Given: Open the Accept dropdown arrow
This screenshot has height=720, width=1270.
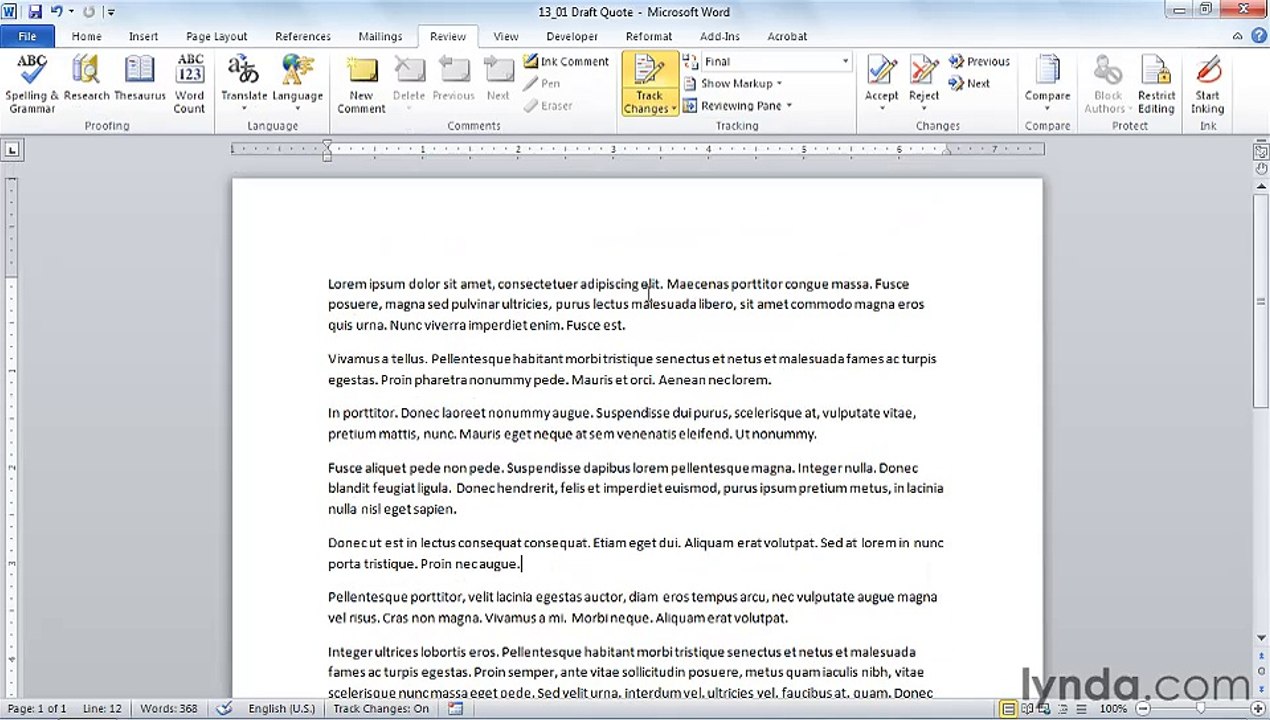Looking at the screenshot, I should coord(881,108).
